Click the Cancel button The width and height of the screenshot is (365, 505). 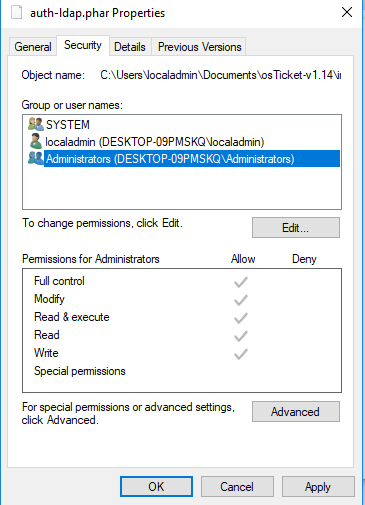point(237,487)
